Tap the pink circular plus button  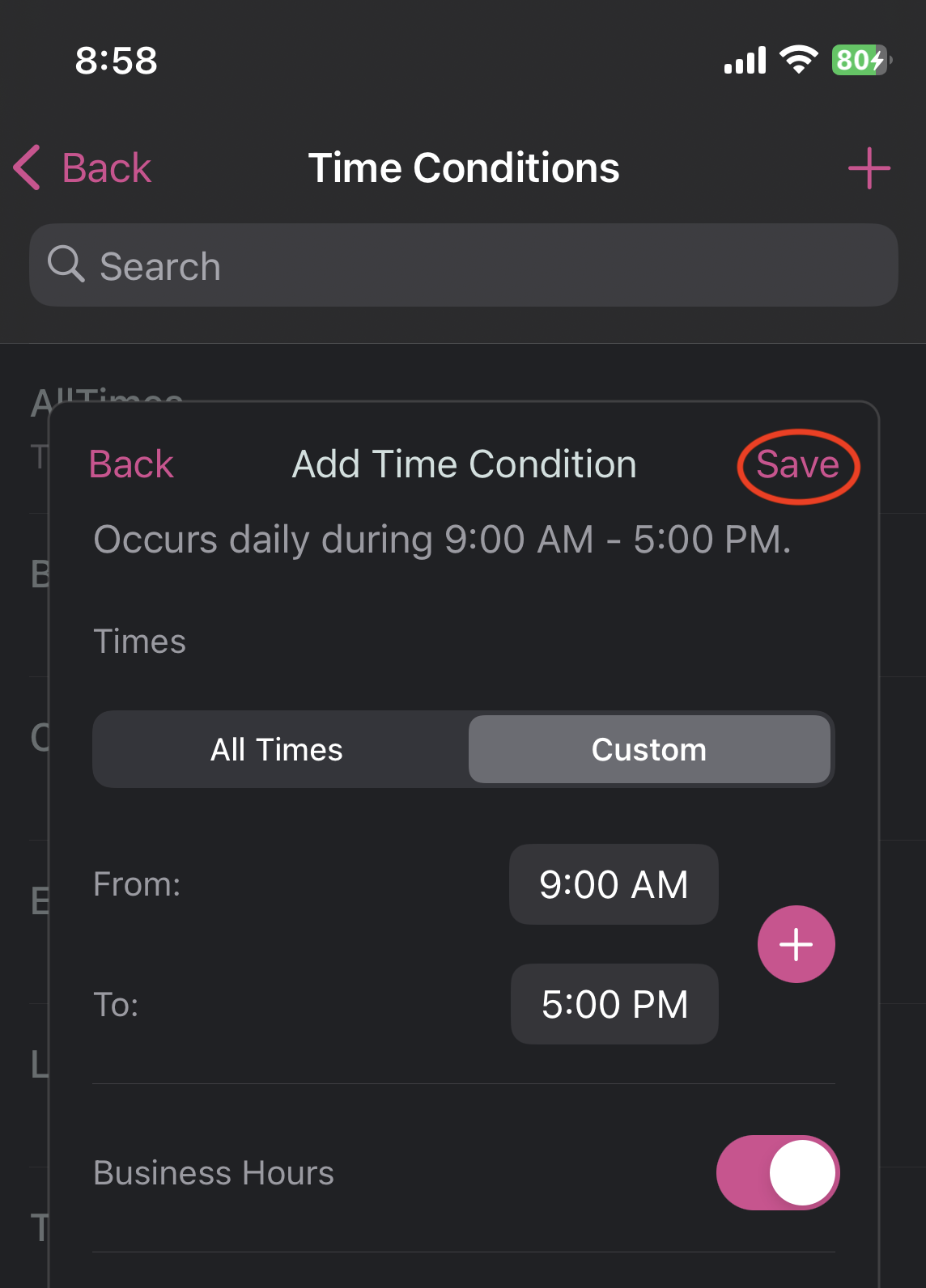click(796, 943)
